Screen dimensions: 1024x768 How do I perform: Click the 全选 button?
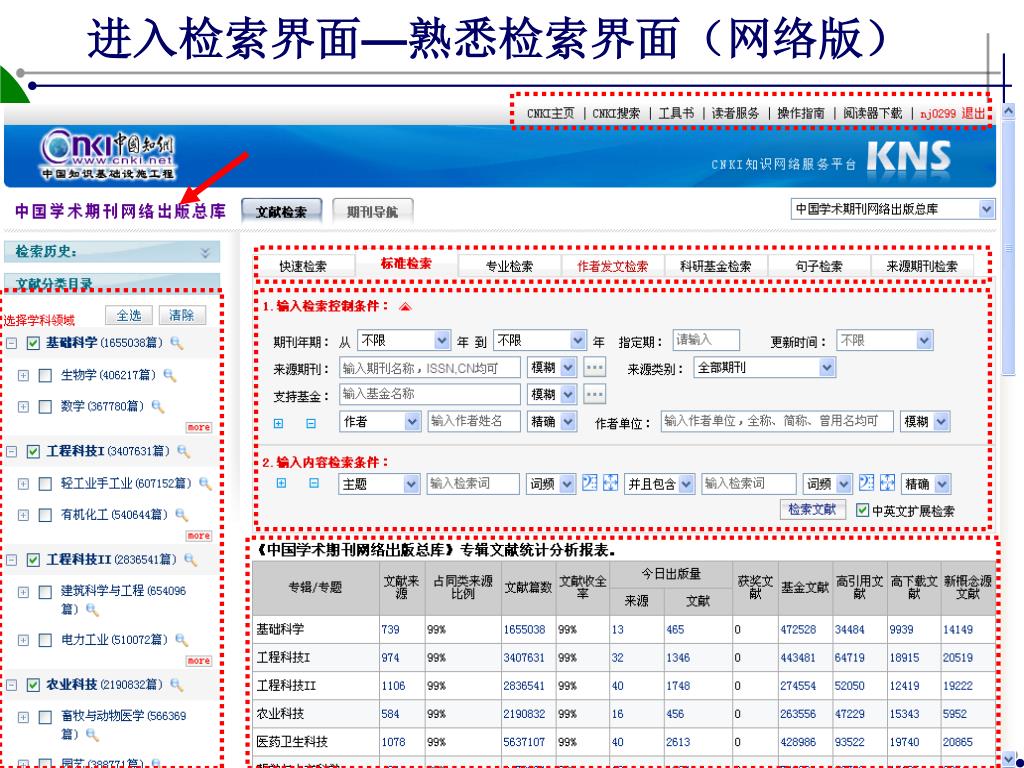[x=129, y=315]
